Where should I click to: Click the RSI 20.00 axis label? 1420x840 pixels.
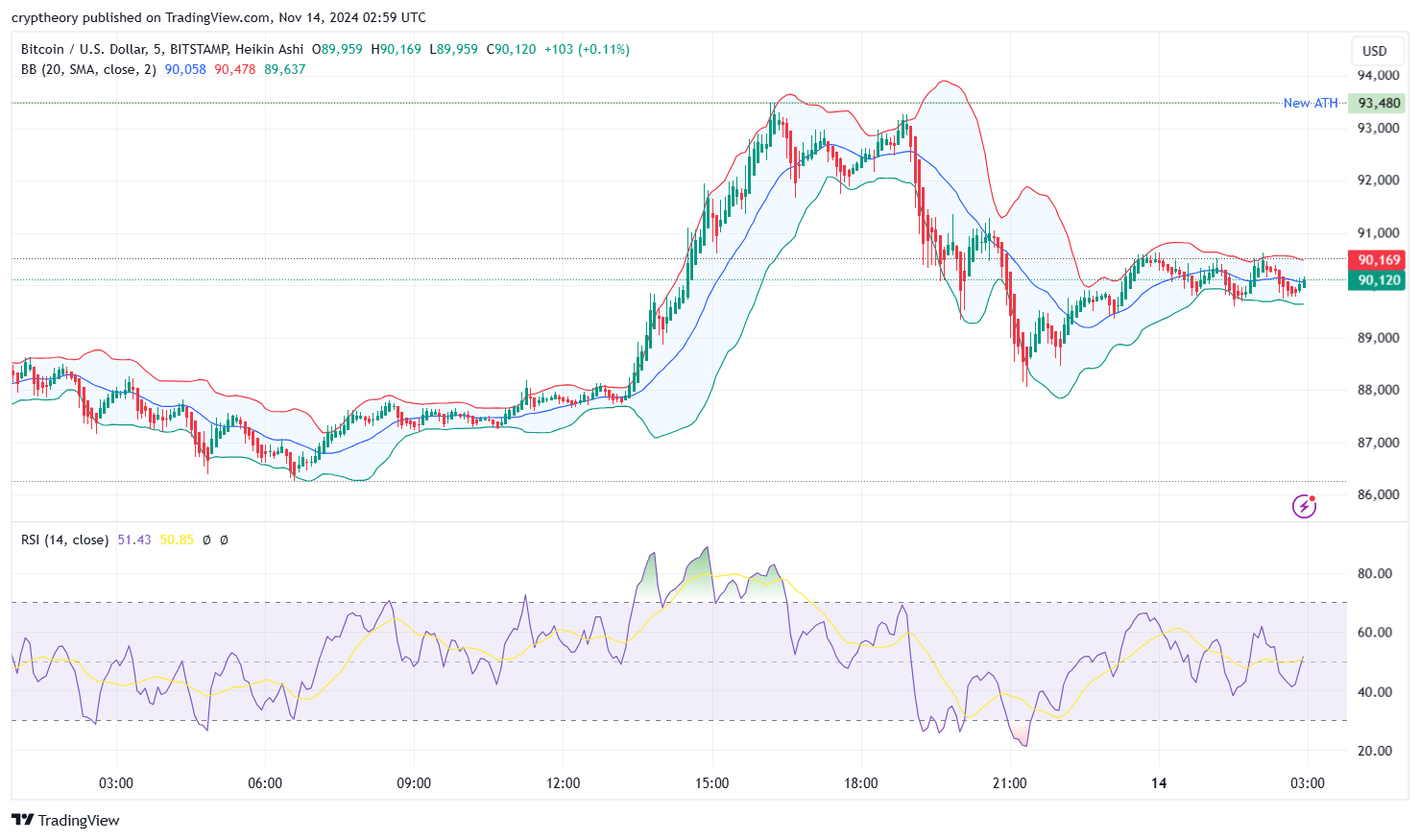coord(1375,752)
